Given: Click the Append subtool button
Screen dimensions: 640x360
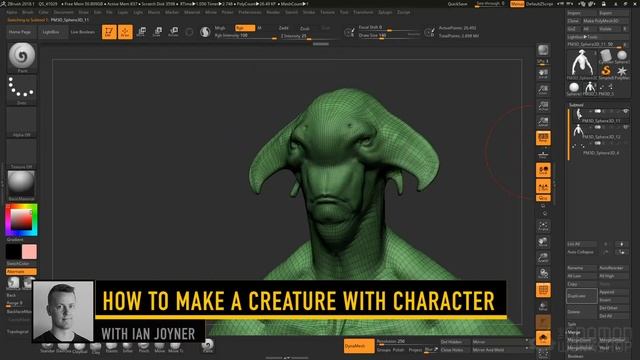Looking at the screenshot, I should (x=614, y=292).
